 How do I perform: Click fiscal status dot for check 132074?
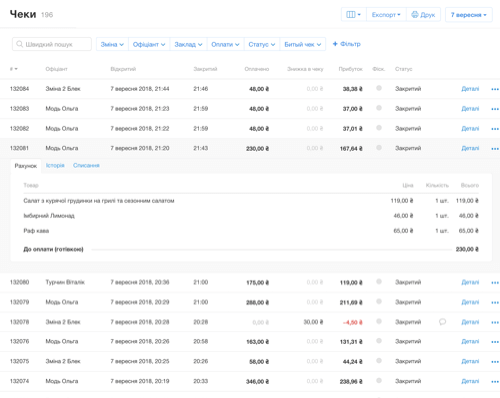[379, 381]
